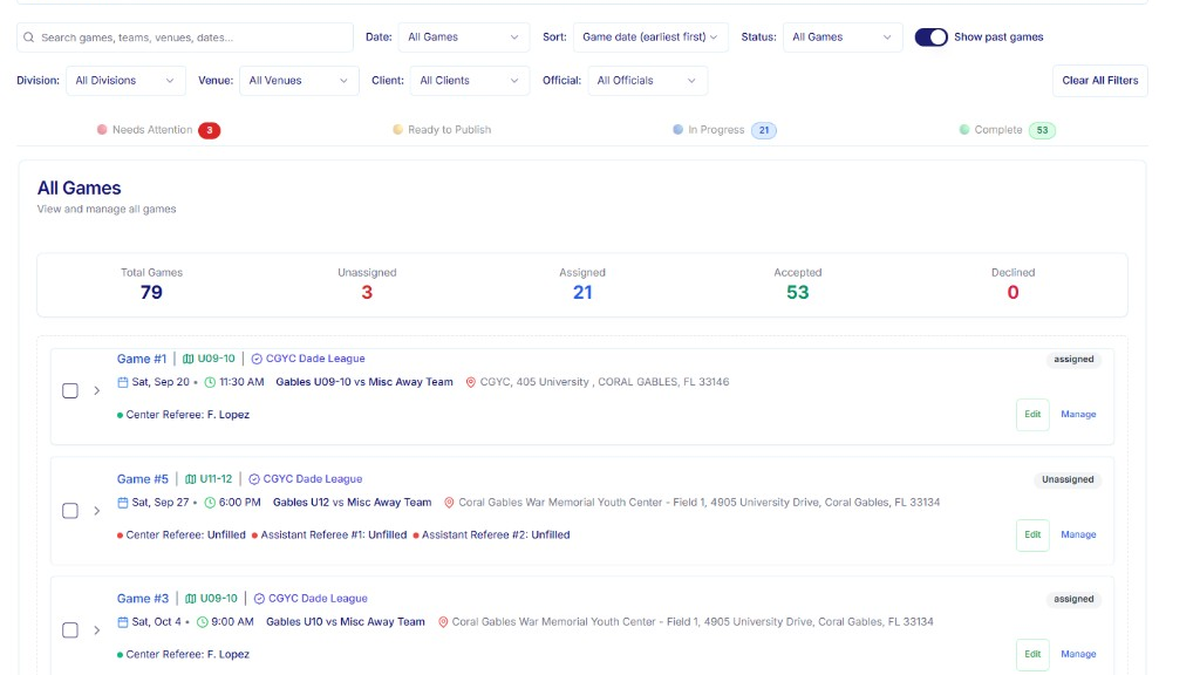Open the Game #5 title link
Image resolution: width=1200 pixels, height=675 pixels.
[x=143, y=479]
